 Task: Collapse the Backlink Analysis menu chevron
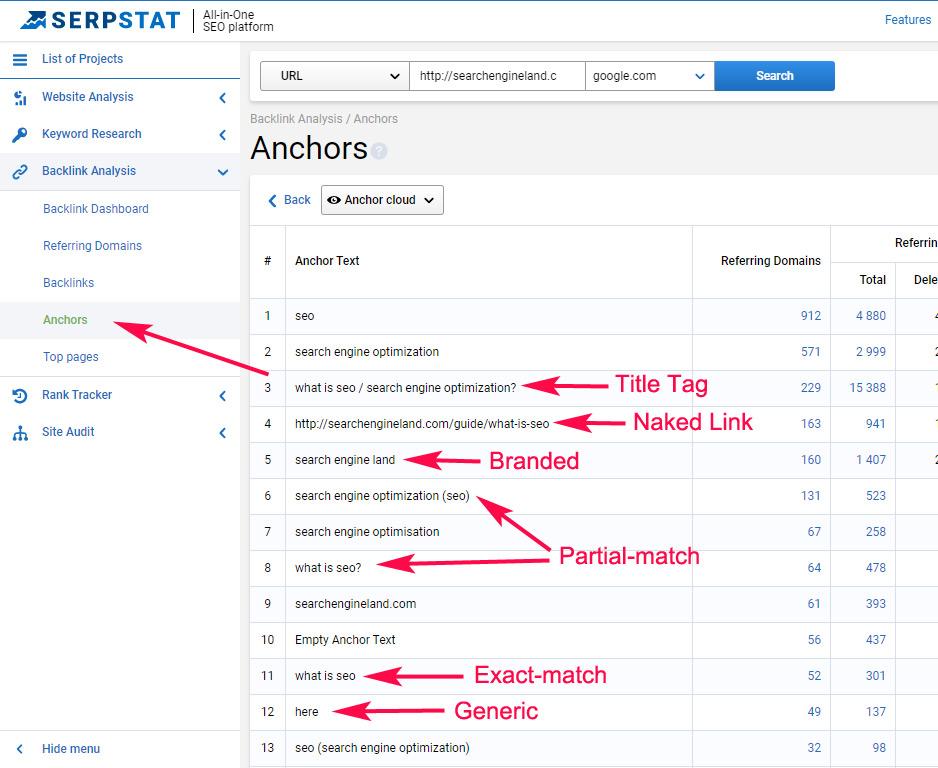click(223, 172)
